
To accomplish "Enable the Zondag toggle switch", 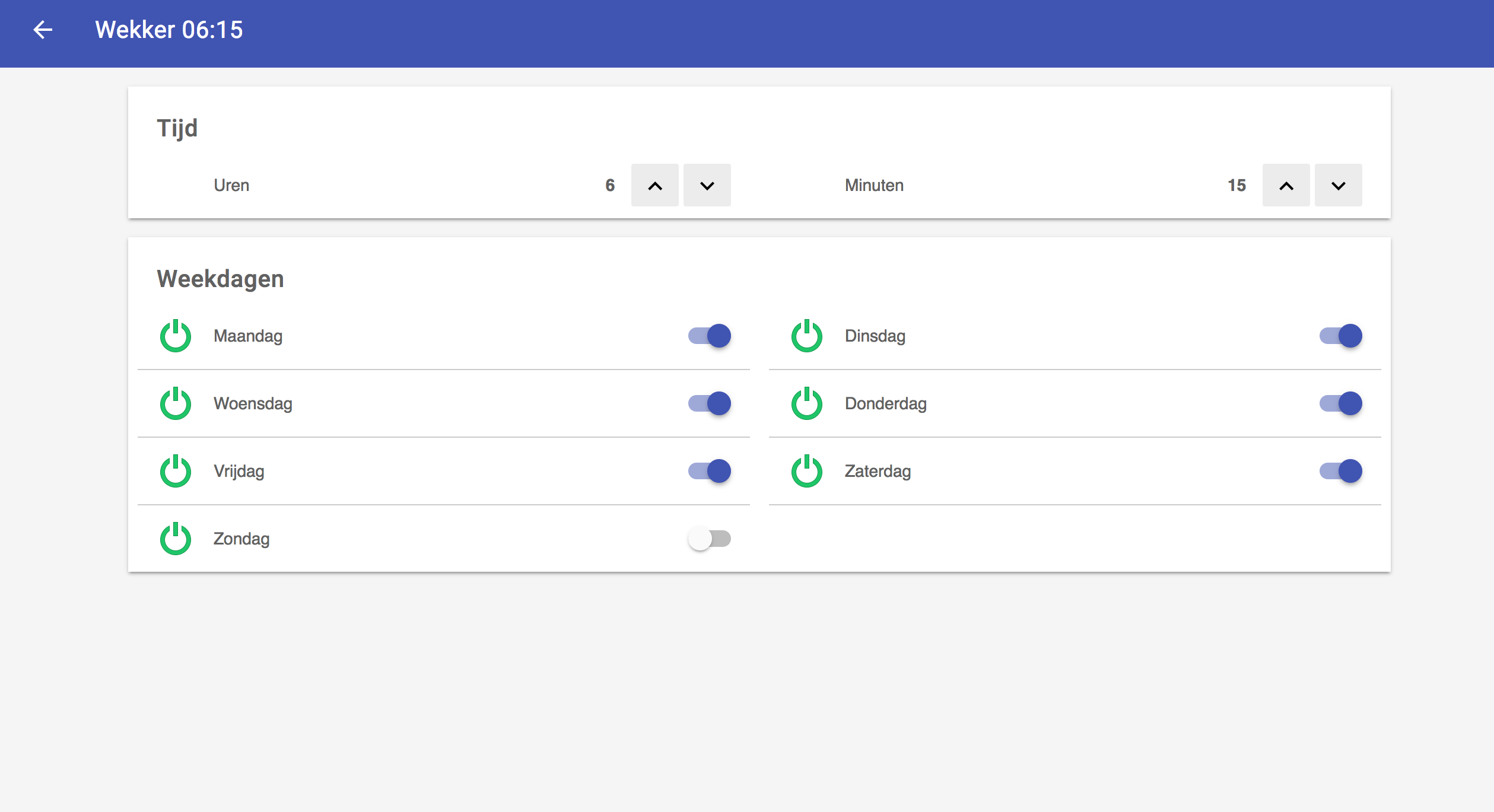I will [710, 539].
